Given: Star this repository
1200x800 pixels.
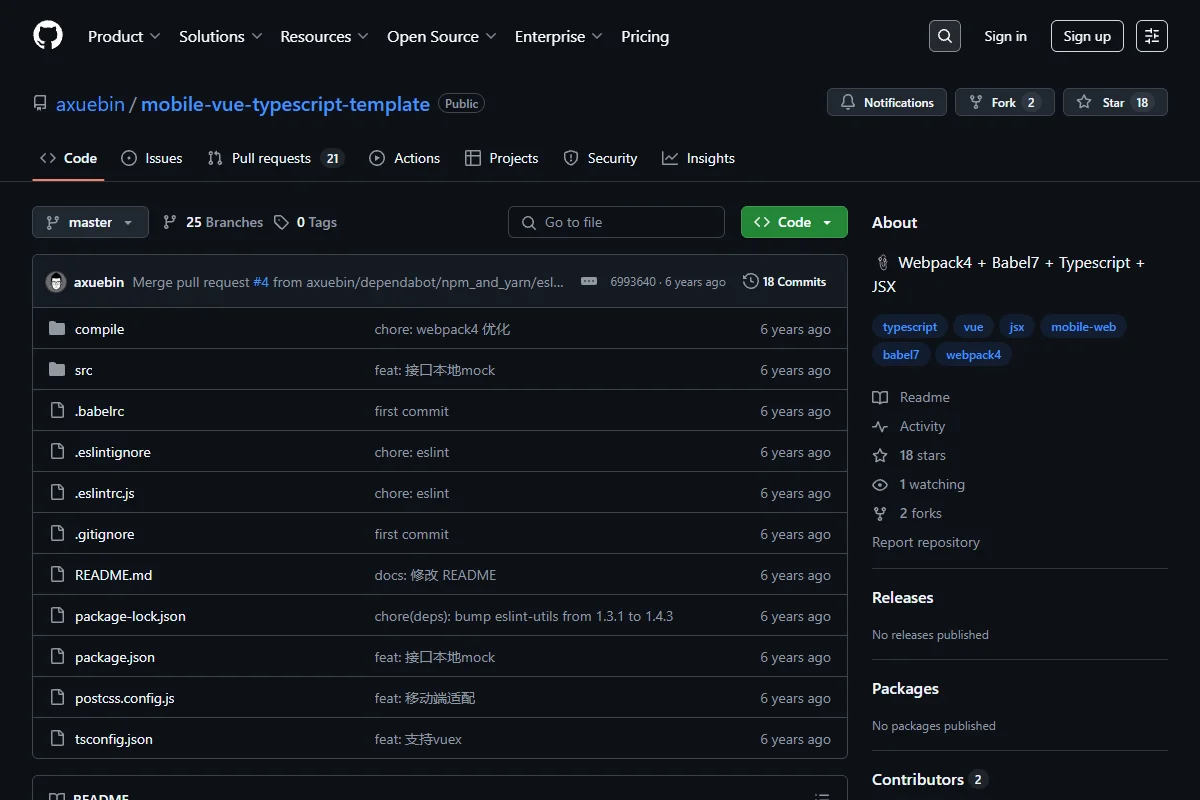Looking at the screenshot, I should [1115, 102].
